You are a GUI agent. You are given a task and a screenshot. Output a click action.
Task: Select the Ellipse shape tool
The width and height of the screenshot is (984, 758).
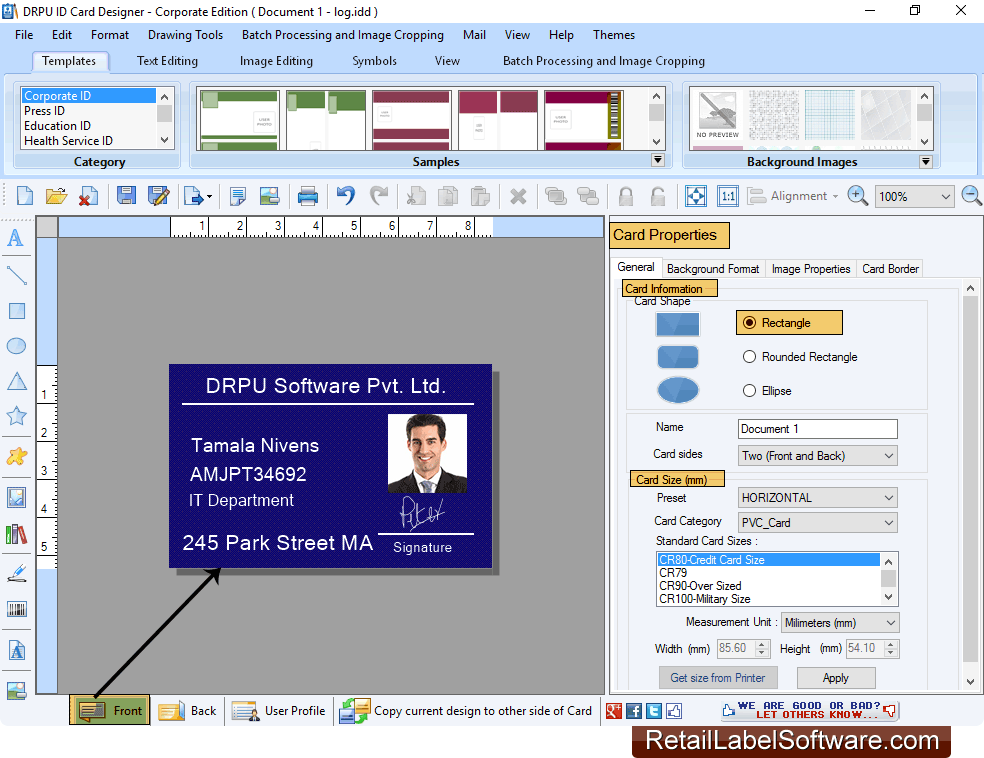coord(15,345)
